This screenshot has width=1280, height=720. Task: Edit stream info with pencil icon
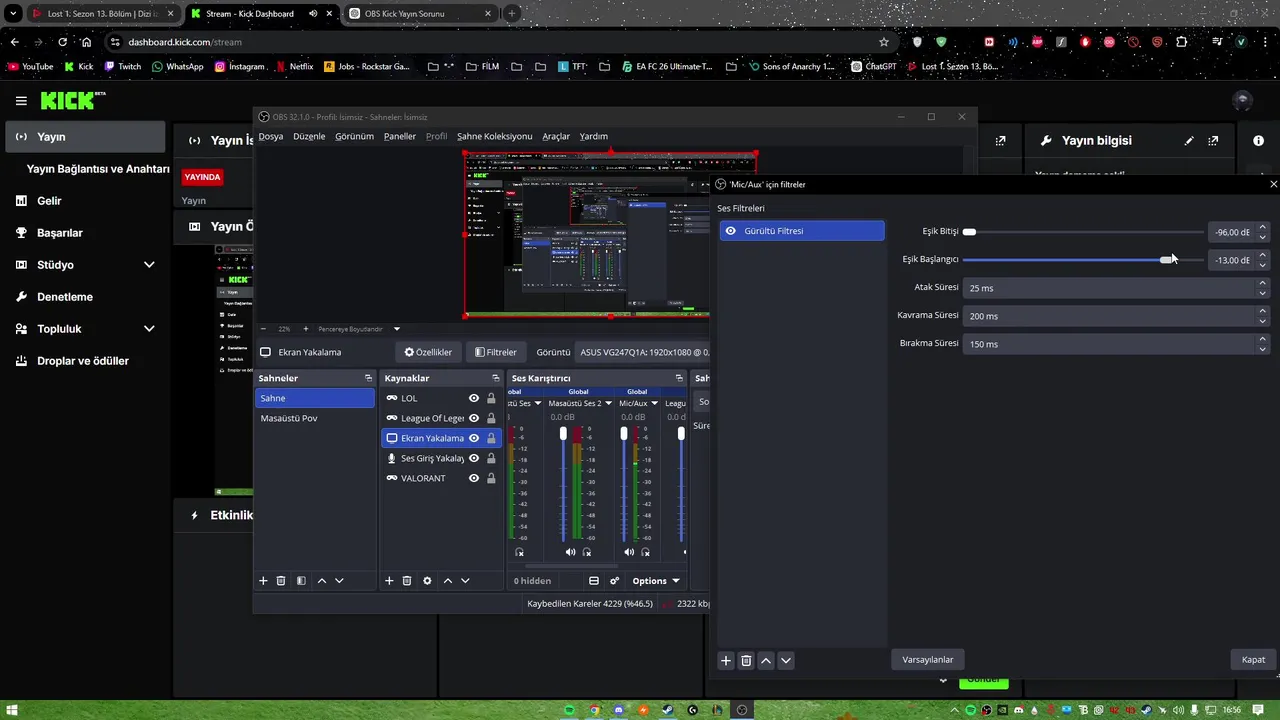[1189, 141]
